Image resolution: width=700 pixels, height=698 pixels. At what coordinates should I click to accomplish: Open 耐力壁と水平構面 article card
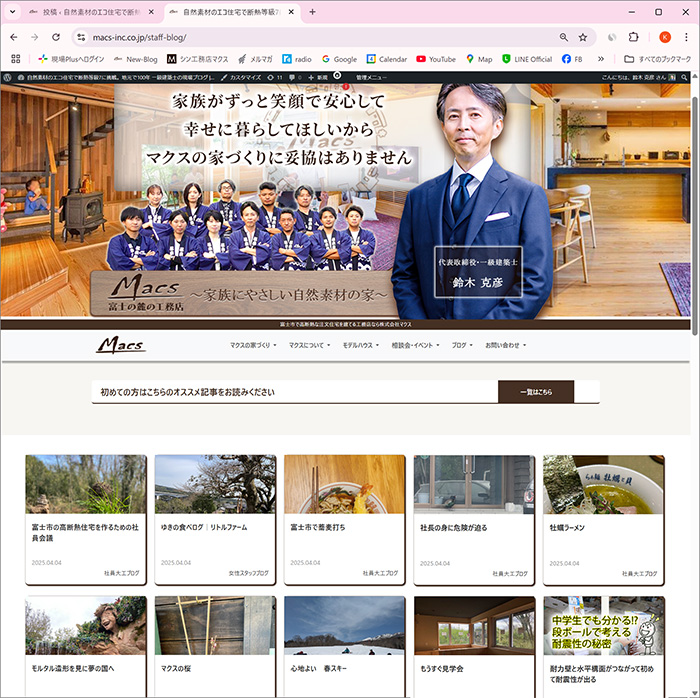coord(604,646)
